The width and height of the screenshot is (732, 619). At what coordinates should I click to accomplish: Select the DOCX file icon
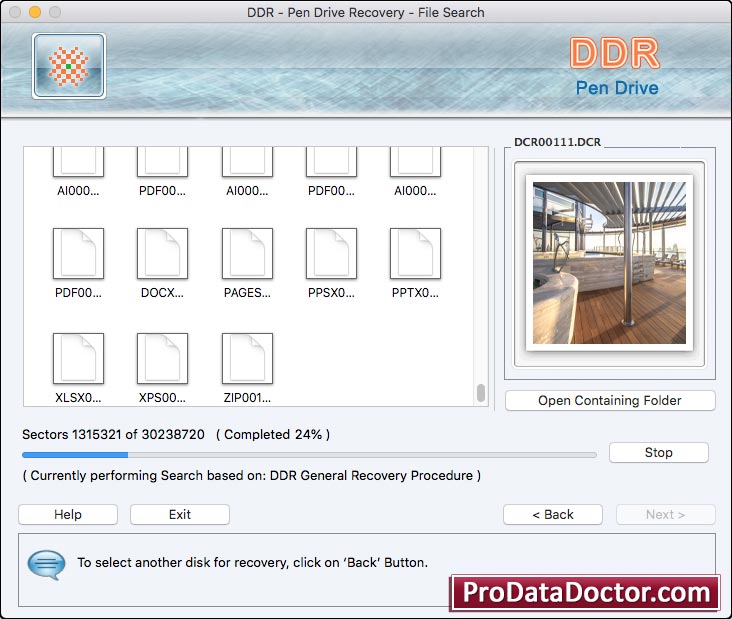point(162,253)
